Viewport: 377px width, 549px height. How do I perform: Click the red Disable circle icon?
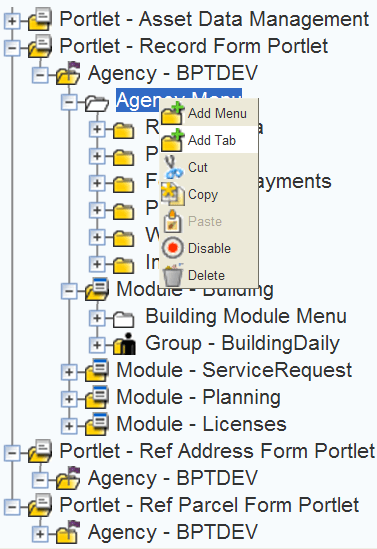pyautogui.click(x=173, y=248)
